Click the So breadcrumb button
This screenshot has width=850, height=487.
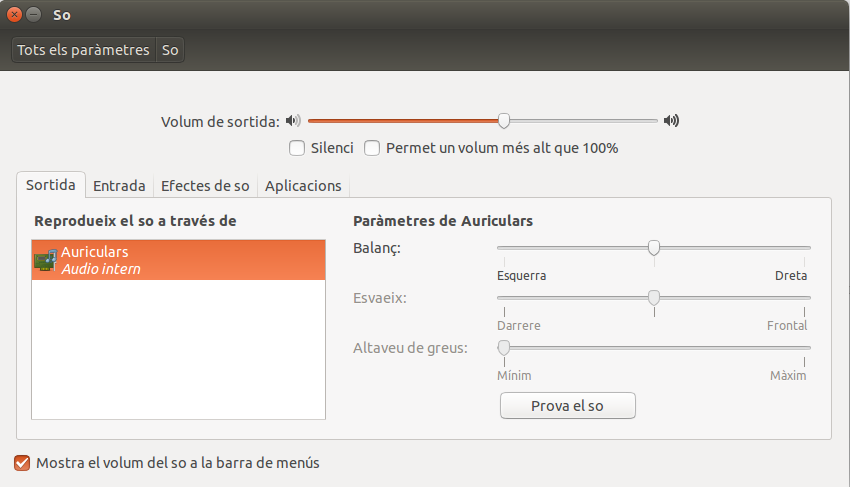[170, 50]
